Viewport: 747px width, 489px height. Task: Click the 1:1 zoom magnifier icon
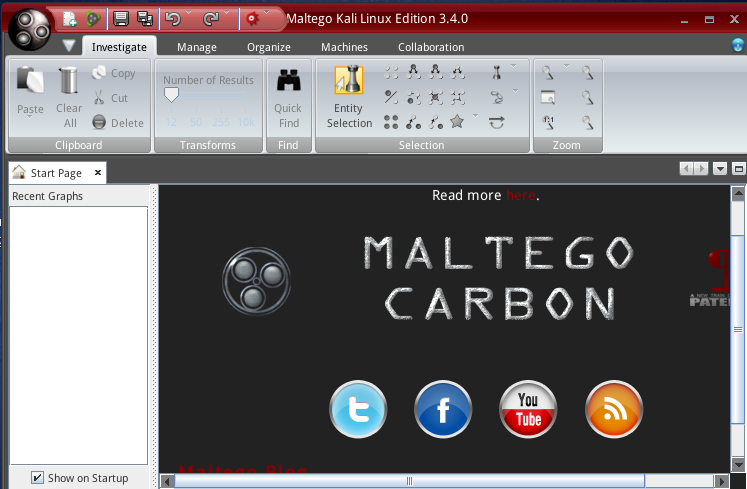pos(548,122)
